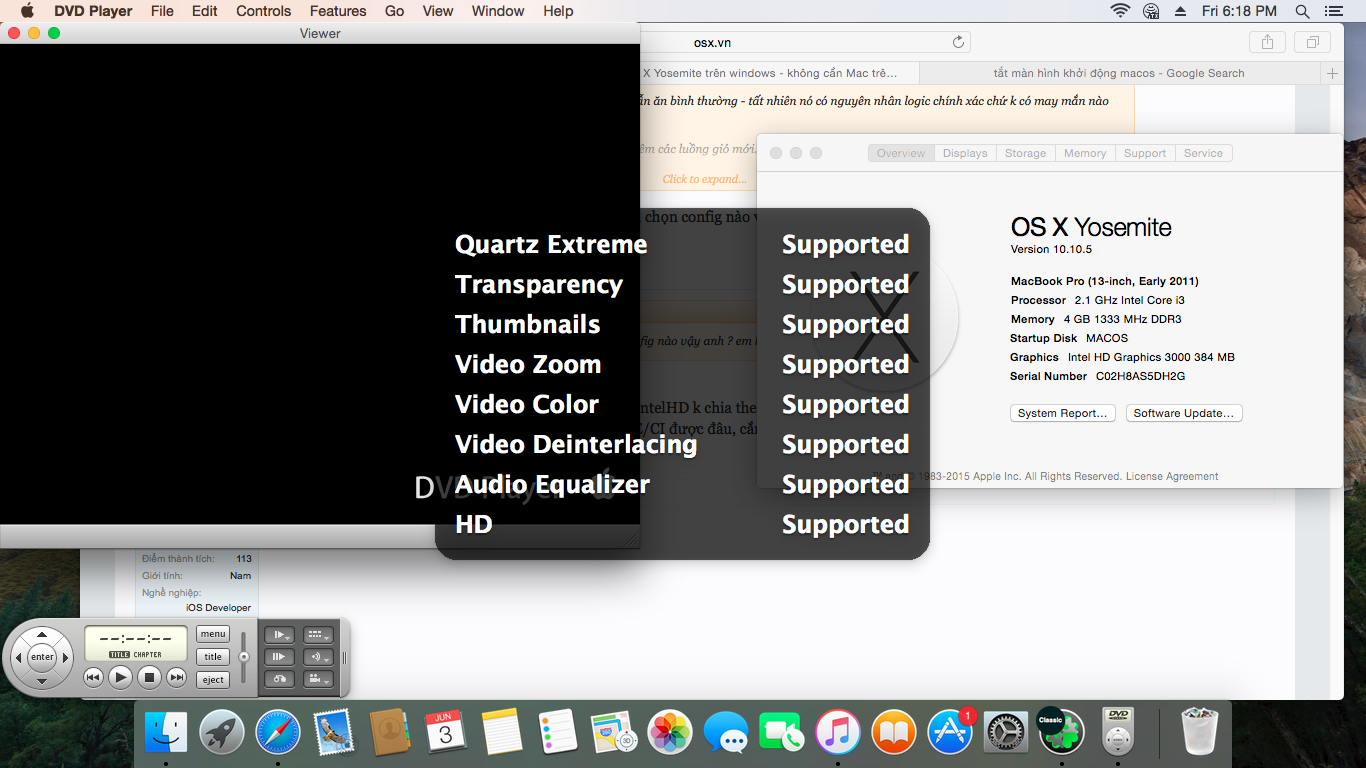Open FaceTime from the Dock
Screen dimensions: 1366x768
(x=781, y=733)
